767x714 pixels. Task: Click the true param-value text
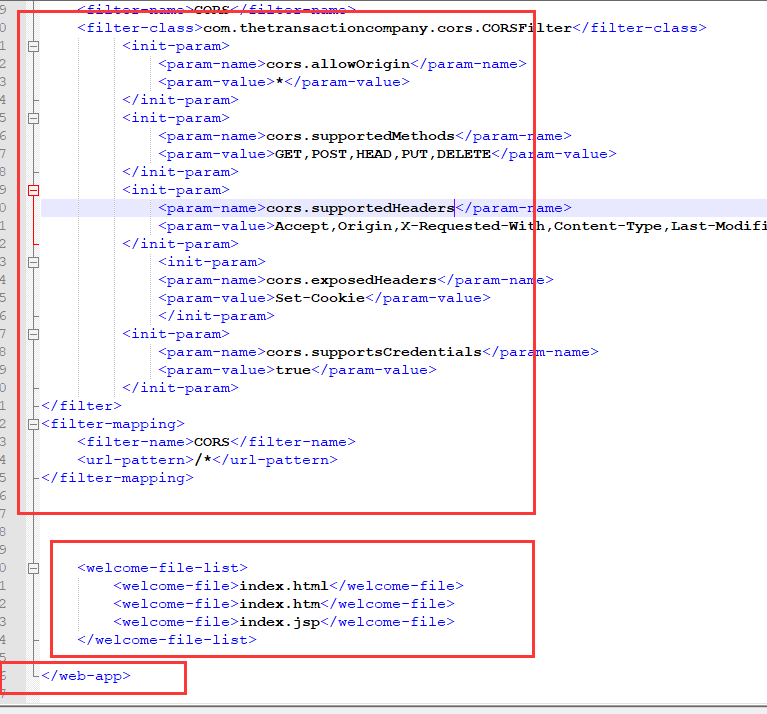[x=293, y=370]
